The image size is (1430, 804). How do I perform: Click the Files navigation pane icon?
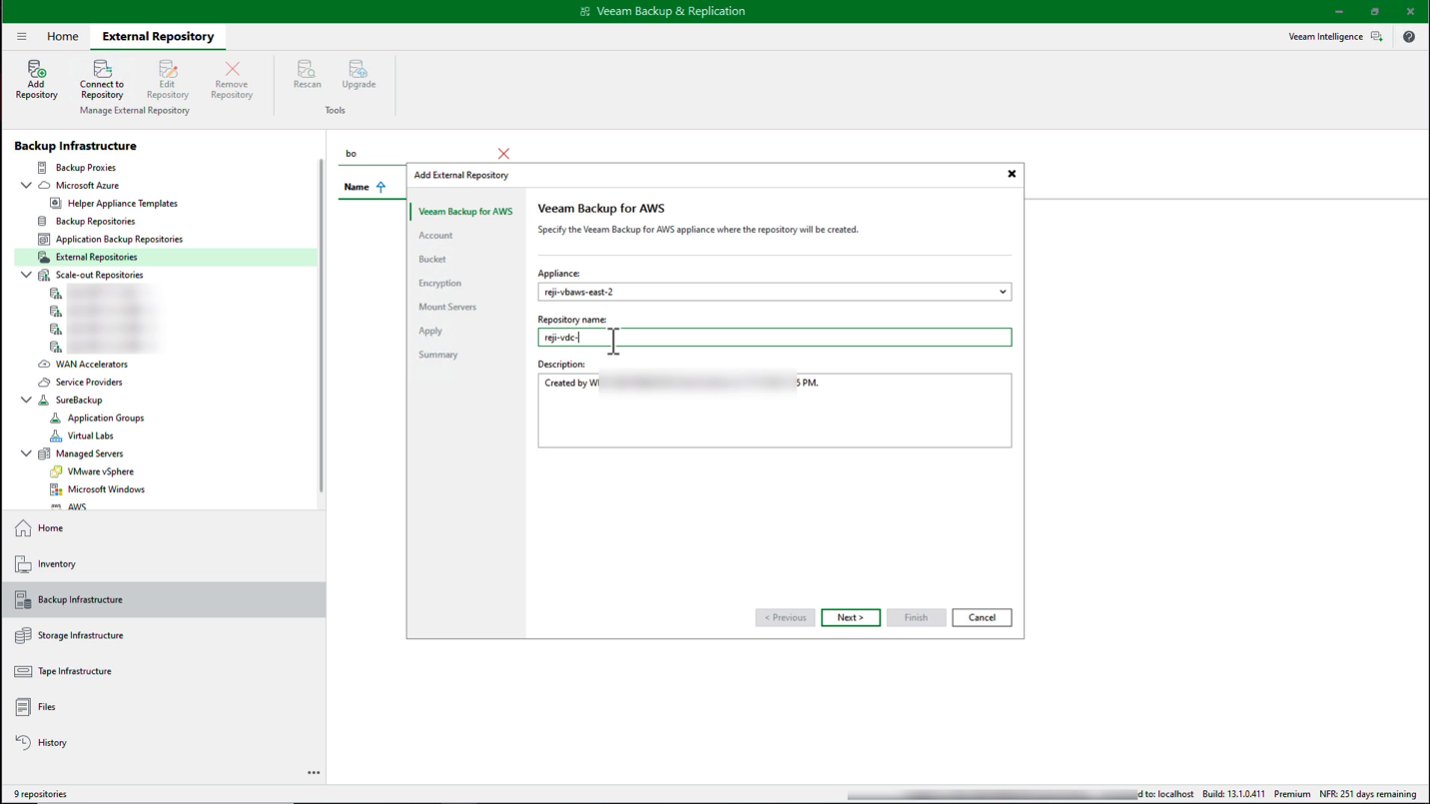tap(23, 707)
